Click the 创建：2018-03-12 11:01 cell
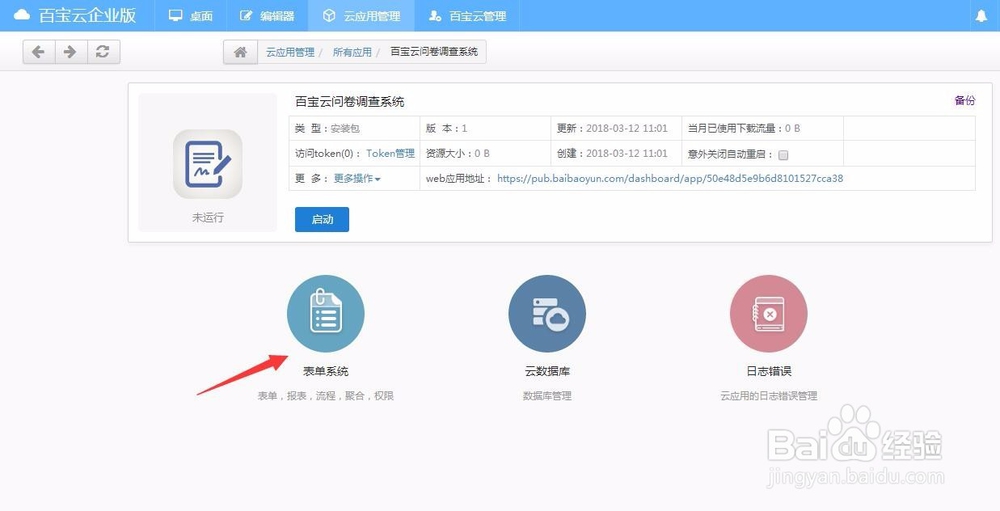The image size is (1000, 511). [616, 154]
